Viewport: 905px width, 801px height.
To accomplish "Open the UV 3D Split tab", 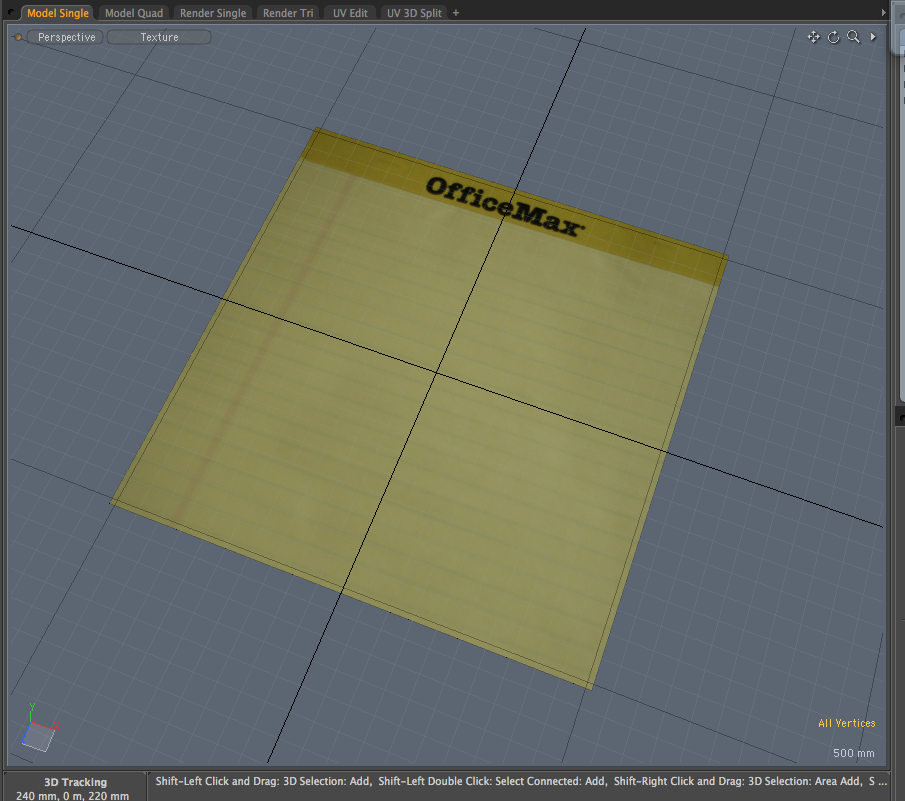I will (x=414, y=13).
